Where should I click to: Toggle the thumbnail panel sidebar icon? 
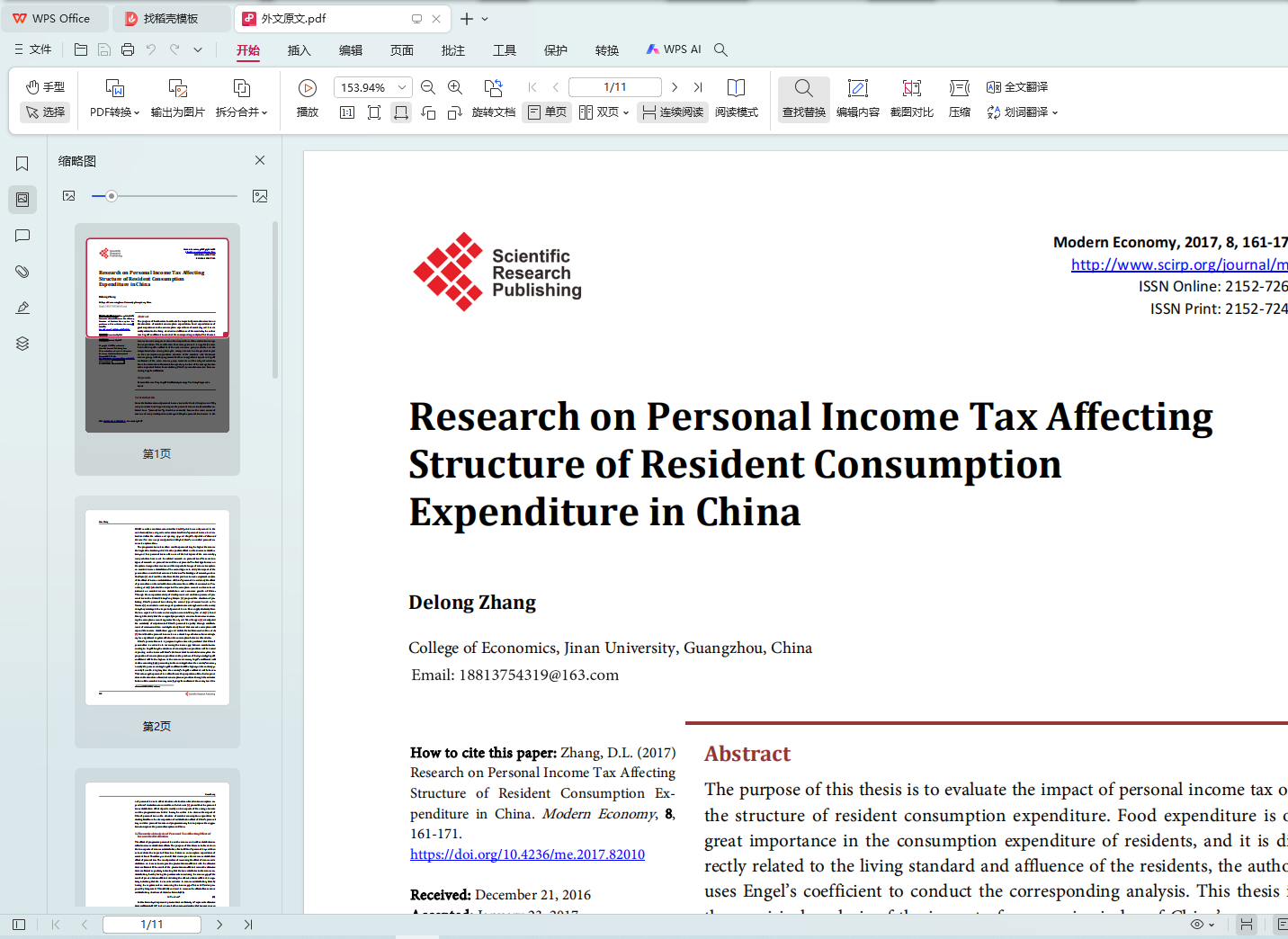click(22, 200)
